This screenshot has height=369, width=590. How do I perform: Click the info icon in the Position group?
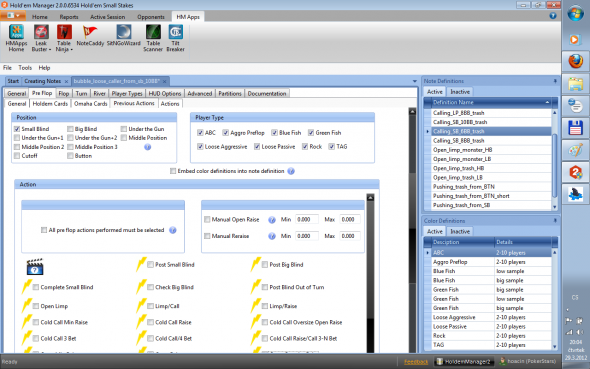148,147
